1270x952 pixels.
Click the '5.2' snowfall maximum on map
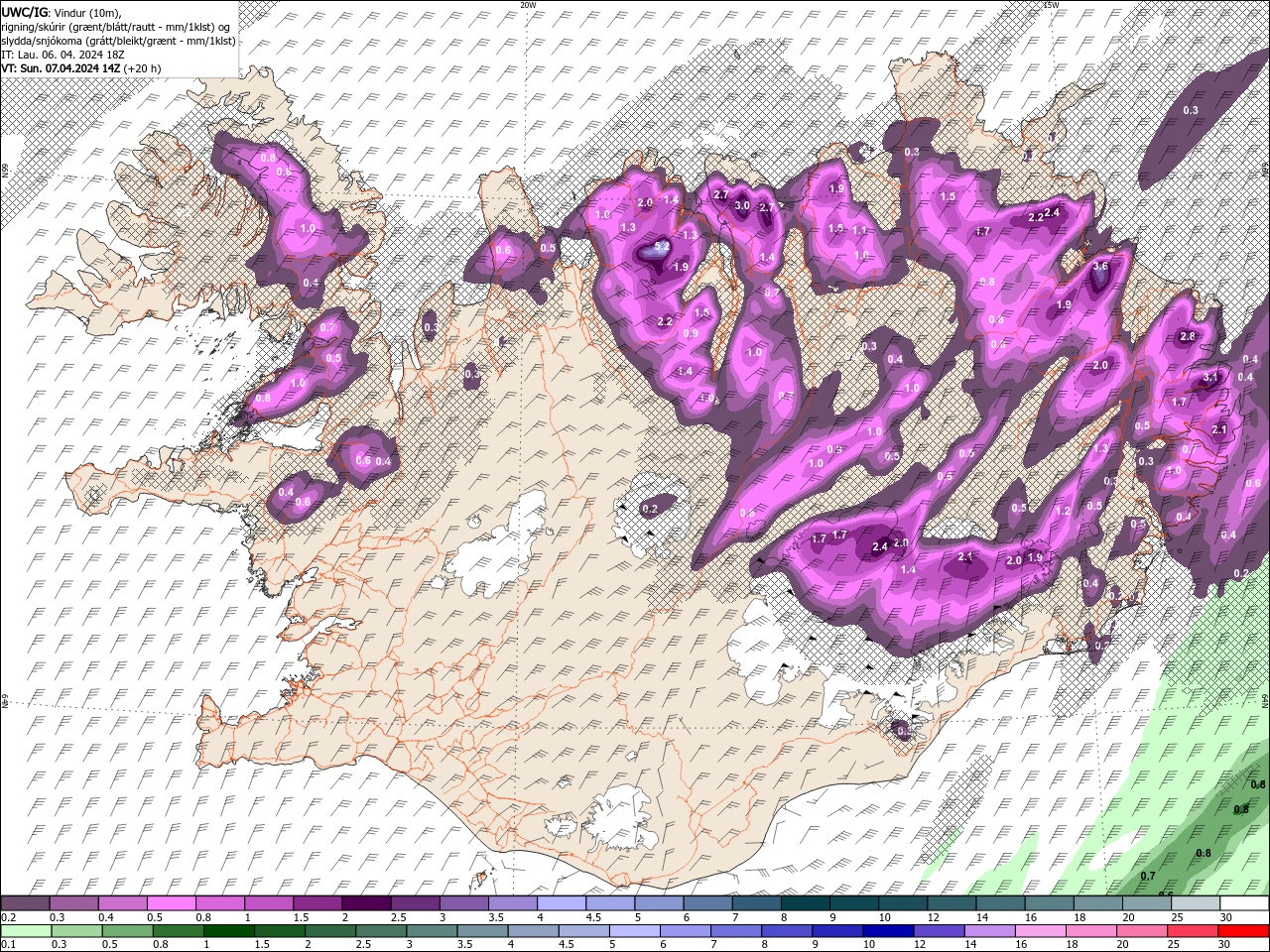pyautogui.click(x=662, y=244)
